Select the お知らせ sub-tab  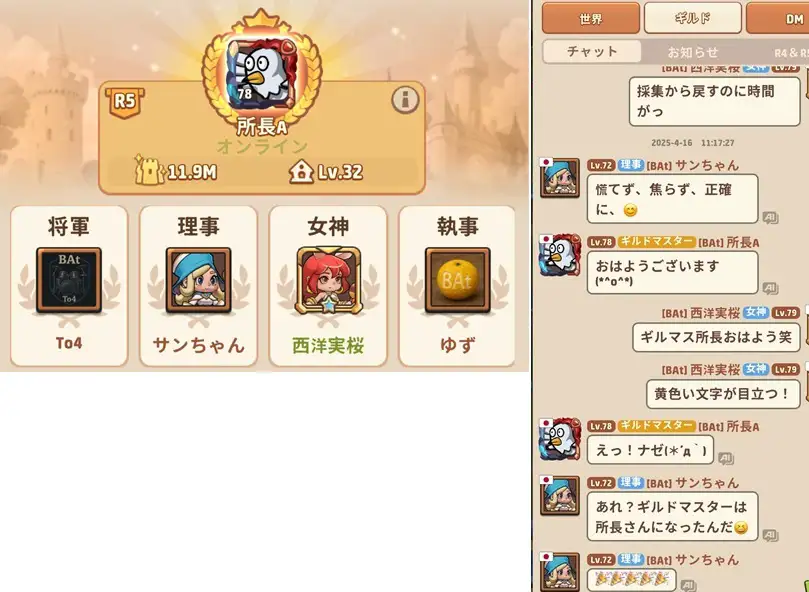point(693,52)
